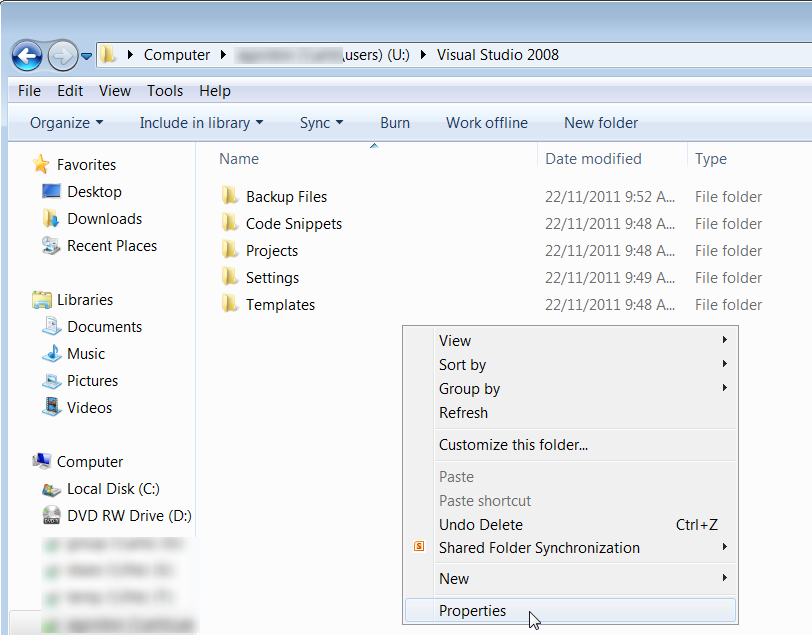Expand arrow before Computer in address bar
This screenshot has width=812, height=635.
click(x=130, y=54)
